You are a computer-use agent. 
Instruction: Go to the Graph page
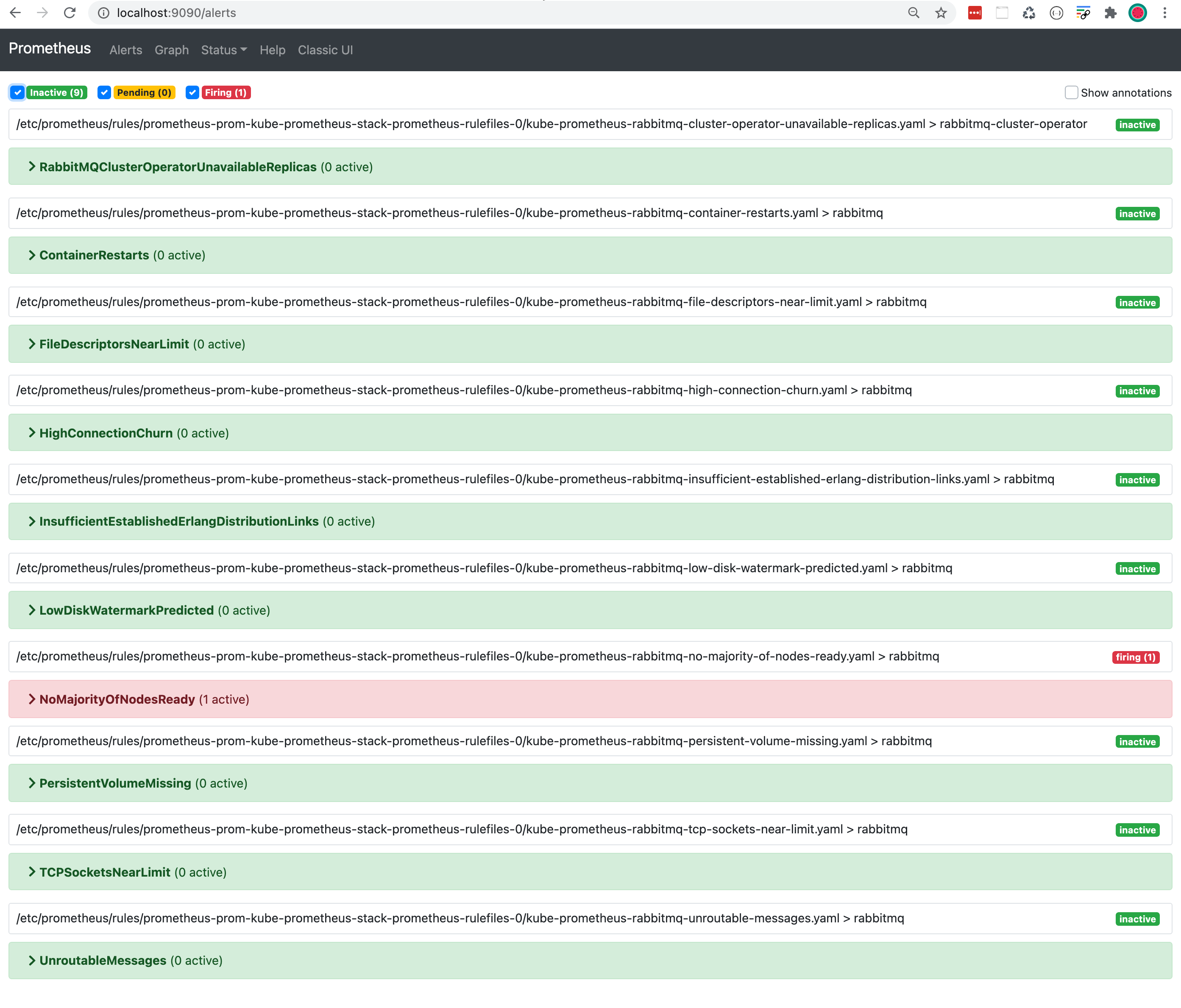(172, 50)
